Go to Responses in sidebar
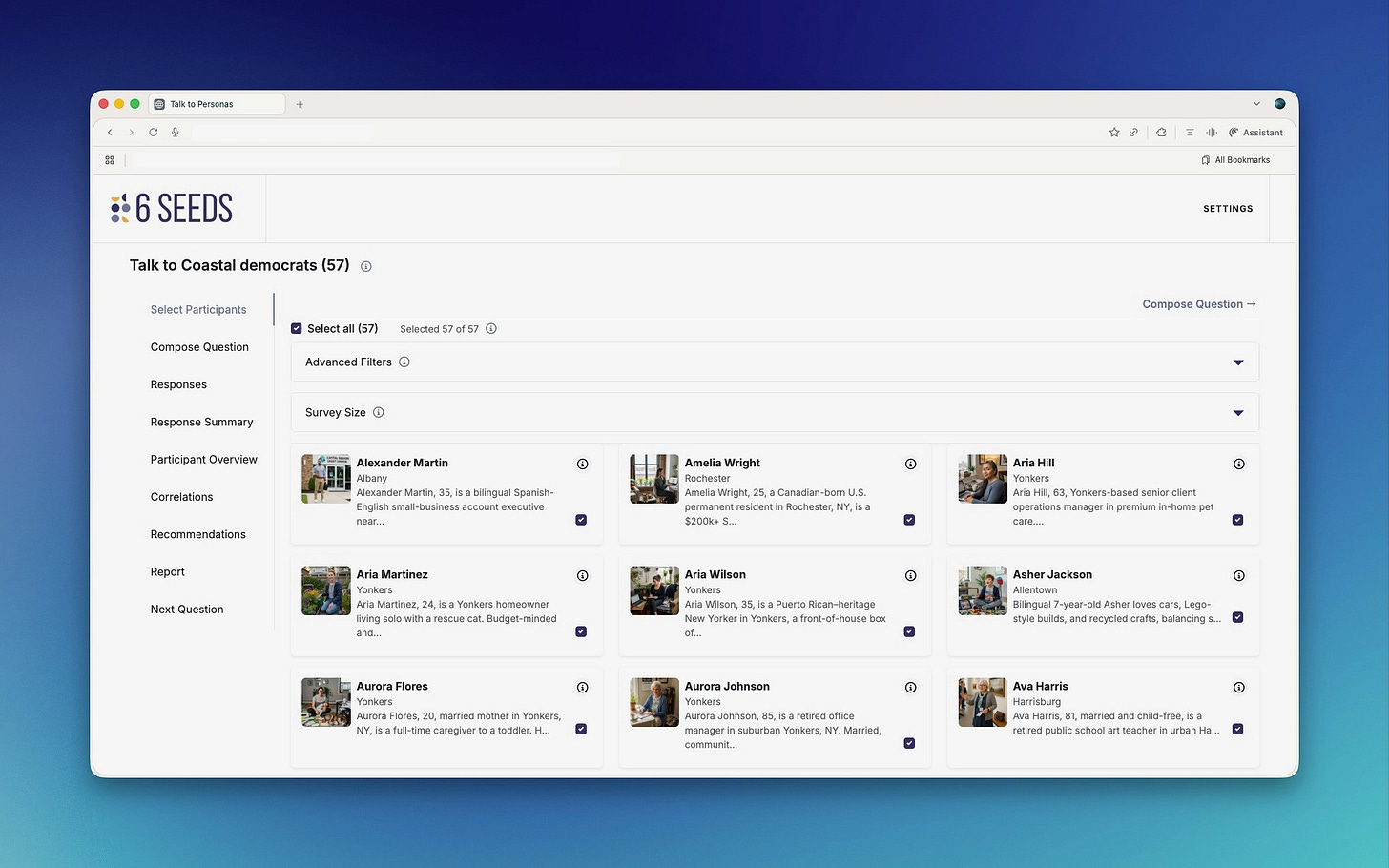This screenshot has width=1389, height=868. pyautogui.click(x=178, y=384)
